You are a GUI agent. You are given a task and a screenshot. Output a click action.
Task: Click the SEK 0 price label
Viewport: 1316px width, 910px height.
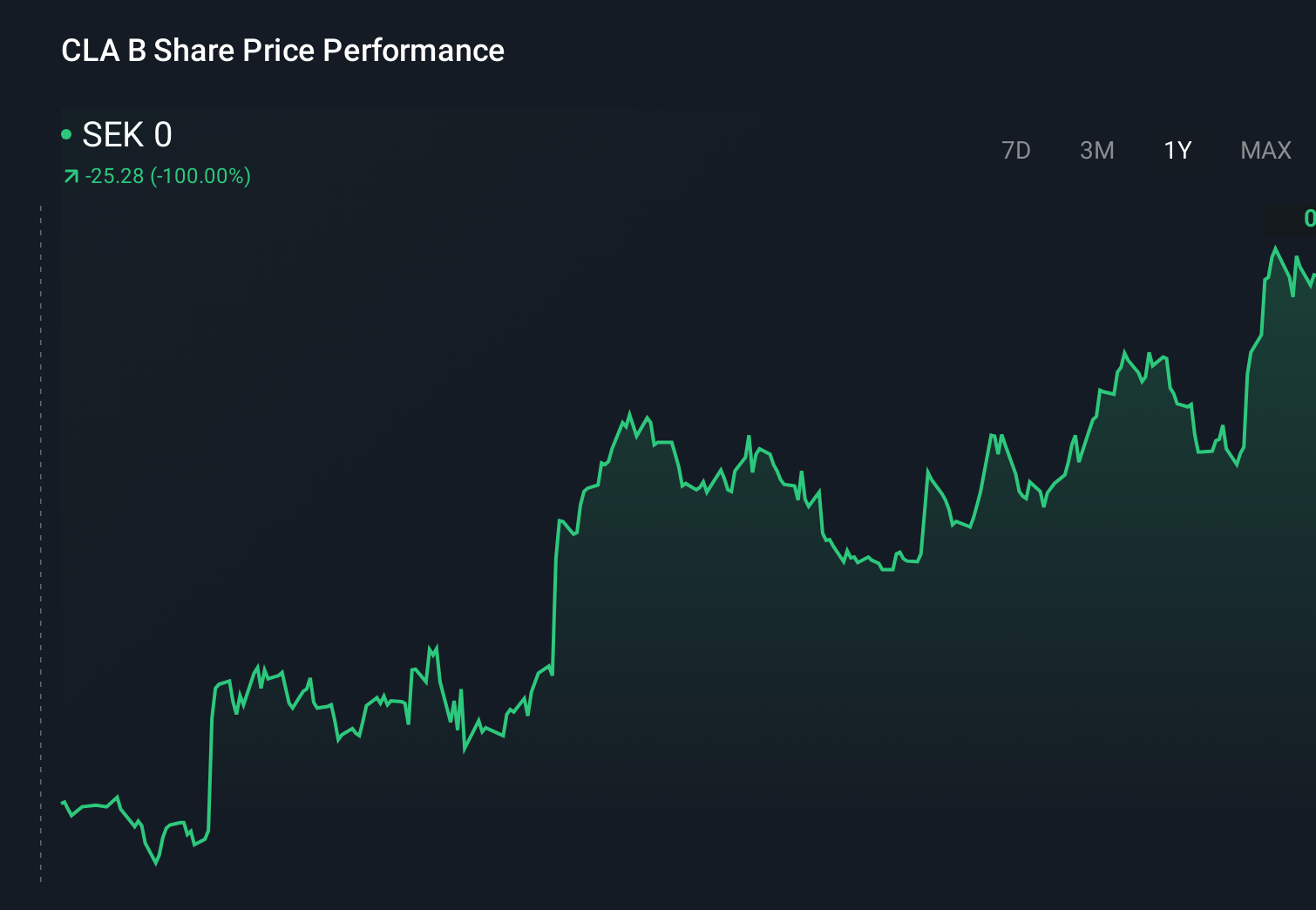(126, 134)
